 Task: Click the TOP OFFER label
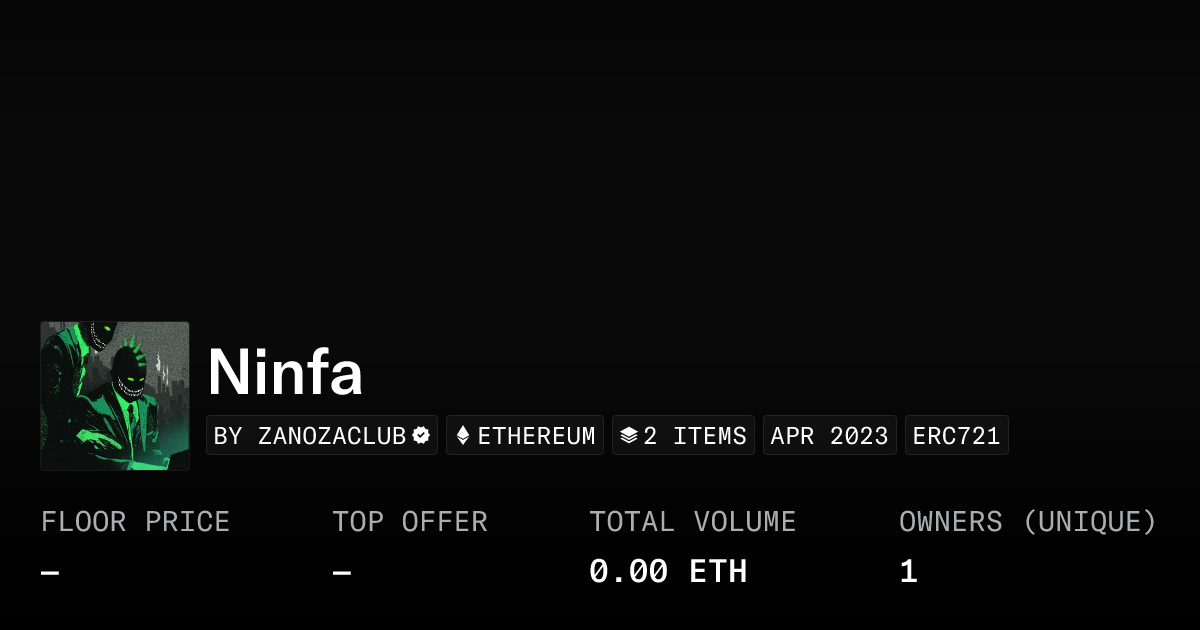point(410,522)
